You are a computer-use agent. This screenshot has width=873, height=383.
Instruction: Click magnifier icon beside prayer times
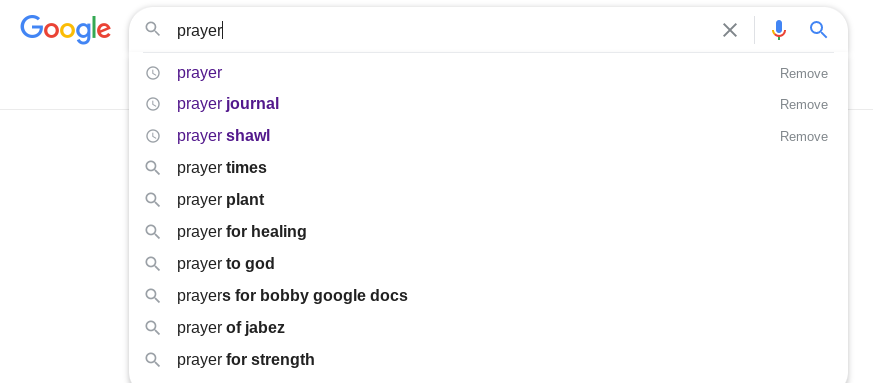point(153,168)
